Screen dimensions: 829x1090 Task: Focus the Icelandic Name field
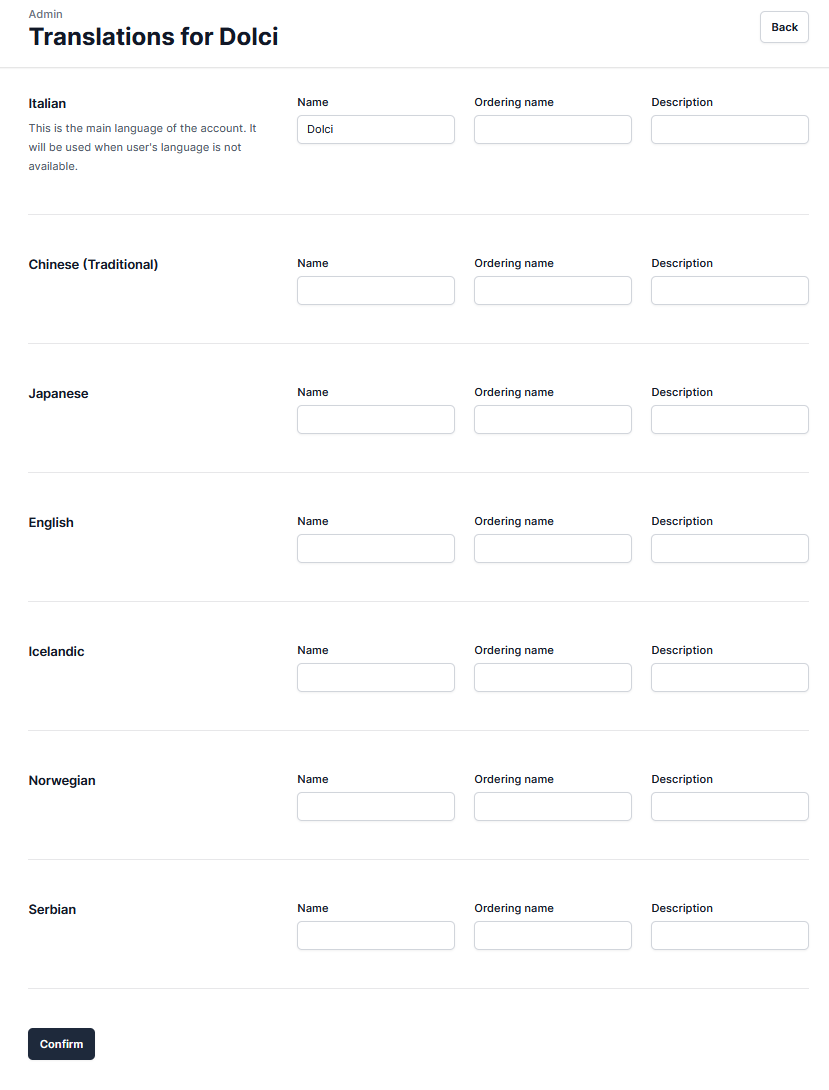(375, 677)
